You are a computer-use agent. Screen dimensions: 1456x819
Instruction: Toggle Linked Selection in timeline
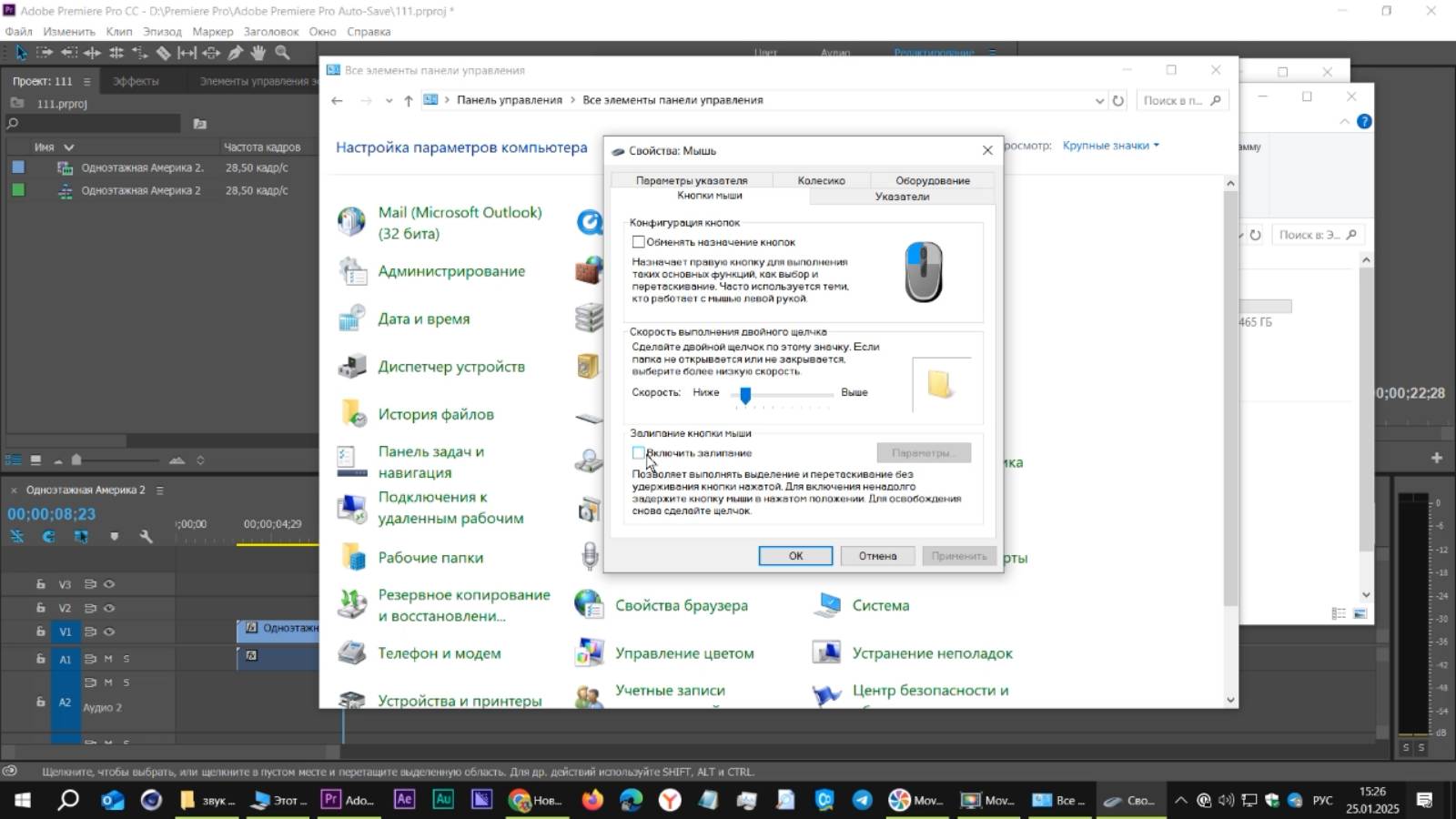81,536
